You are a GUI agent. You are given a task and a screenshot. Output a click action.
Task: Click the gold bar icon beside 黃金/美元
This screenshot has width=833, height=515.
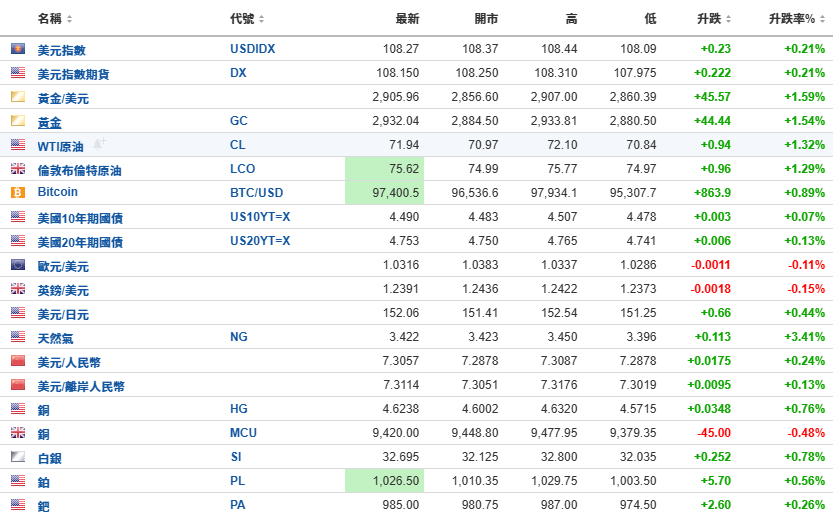click(x=18, y=96)
